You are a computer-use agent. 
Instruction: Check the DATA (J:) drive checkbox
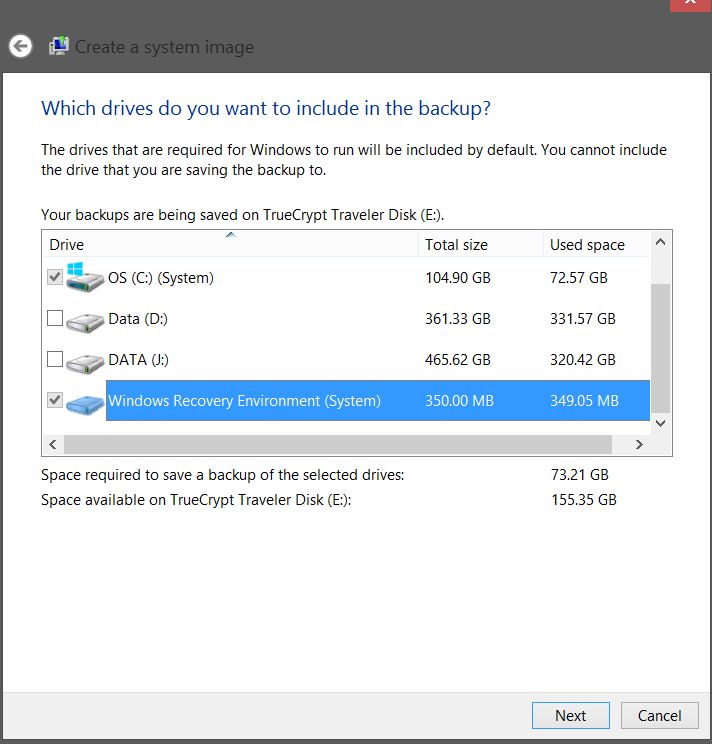(x=55, y=359)
